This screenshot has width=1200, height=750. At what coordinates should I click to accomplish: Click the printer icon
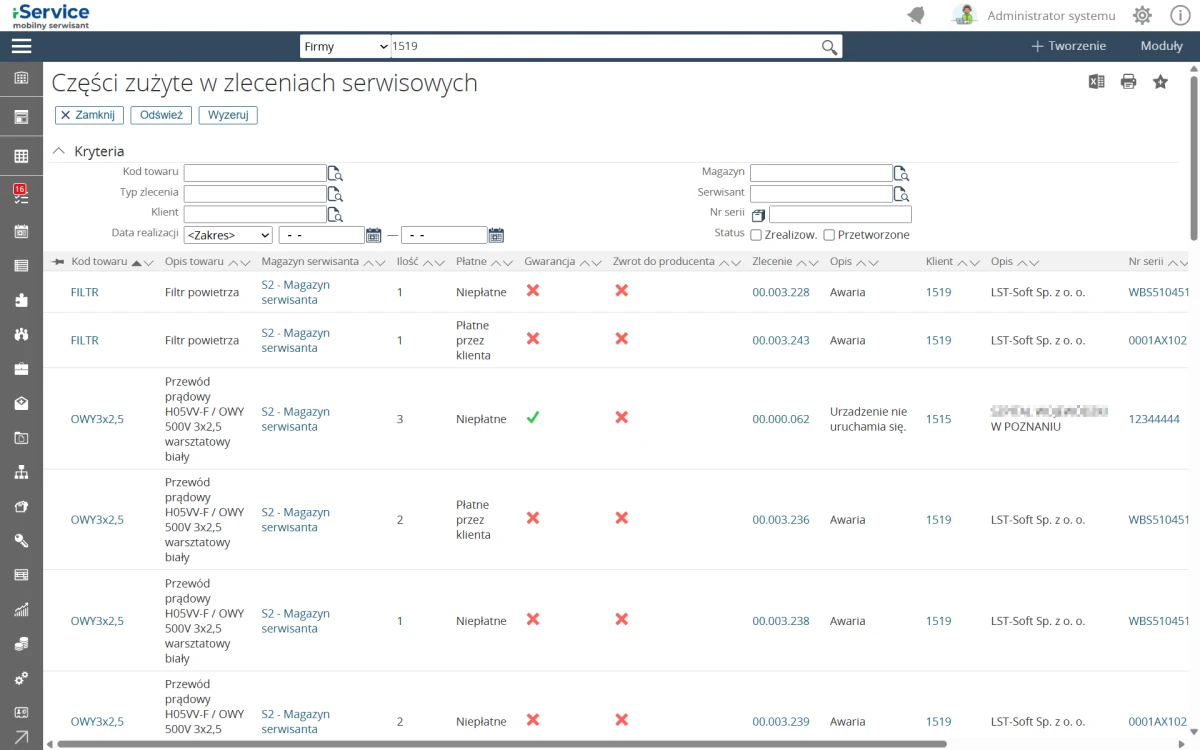pyautogui.click(x=1128, y=82)
